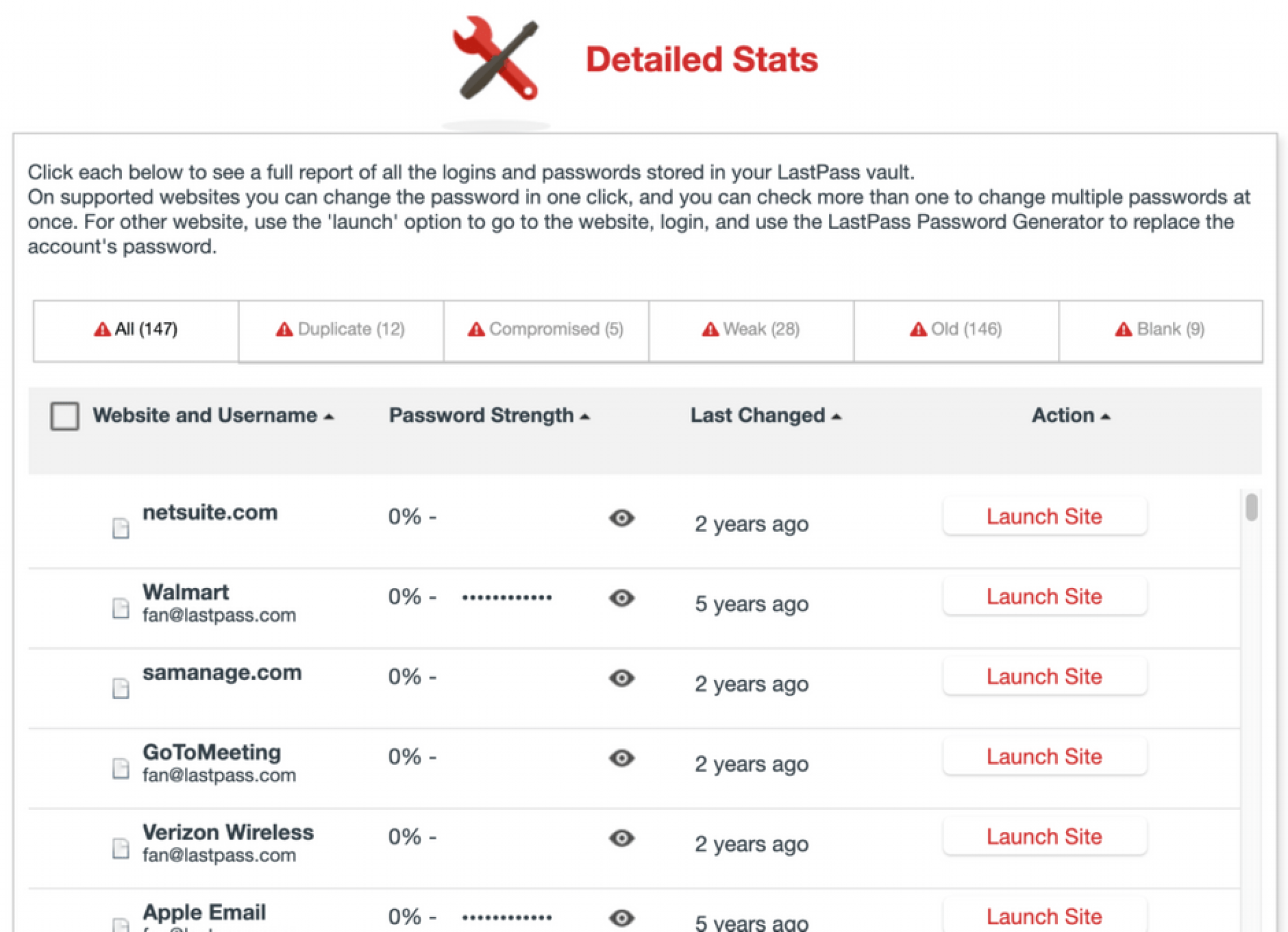Image resolution: width=1288 pixels, height=932 pixels.
Task: Click the document icon for GoToMeeting
Action: click(x=120, y=767)
